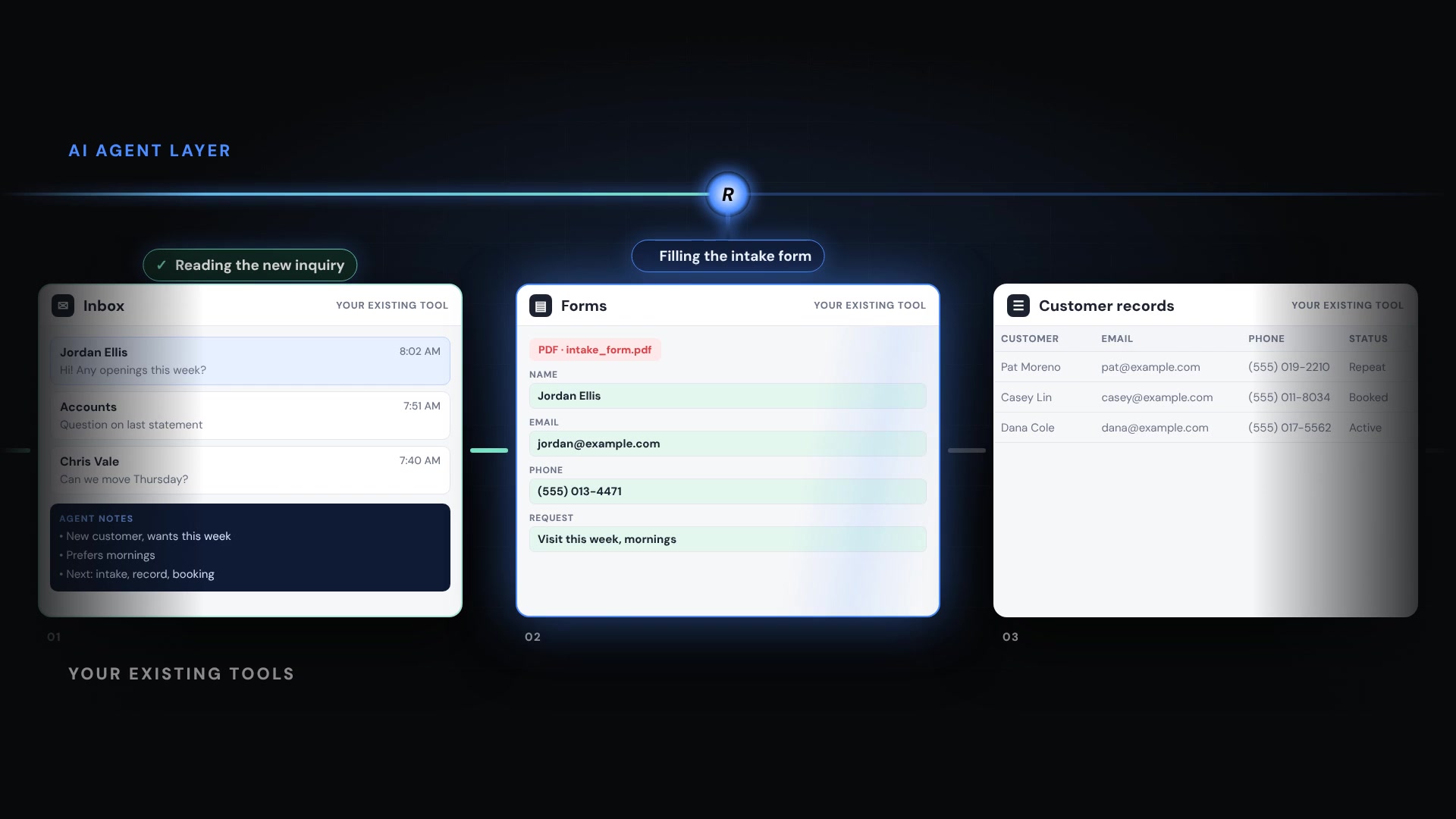This screenshot has height=819, width=1456.
Task: Open the Chris Vale message
Action: [x=250, y=470]
